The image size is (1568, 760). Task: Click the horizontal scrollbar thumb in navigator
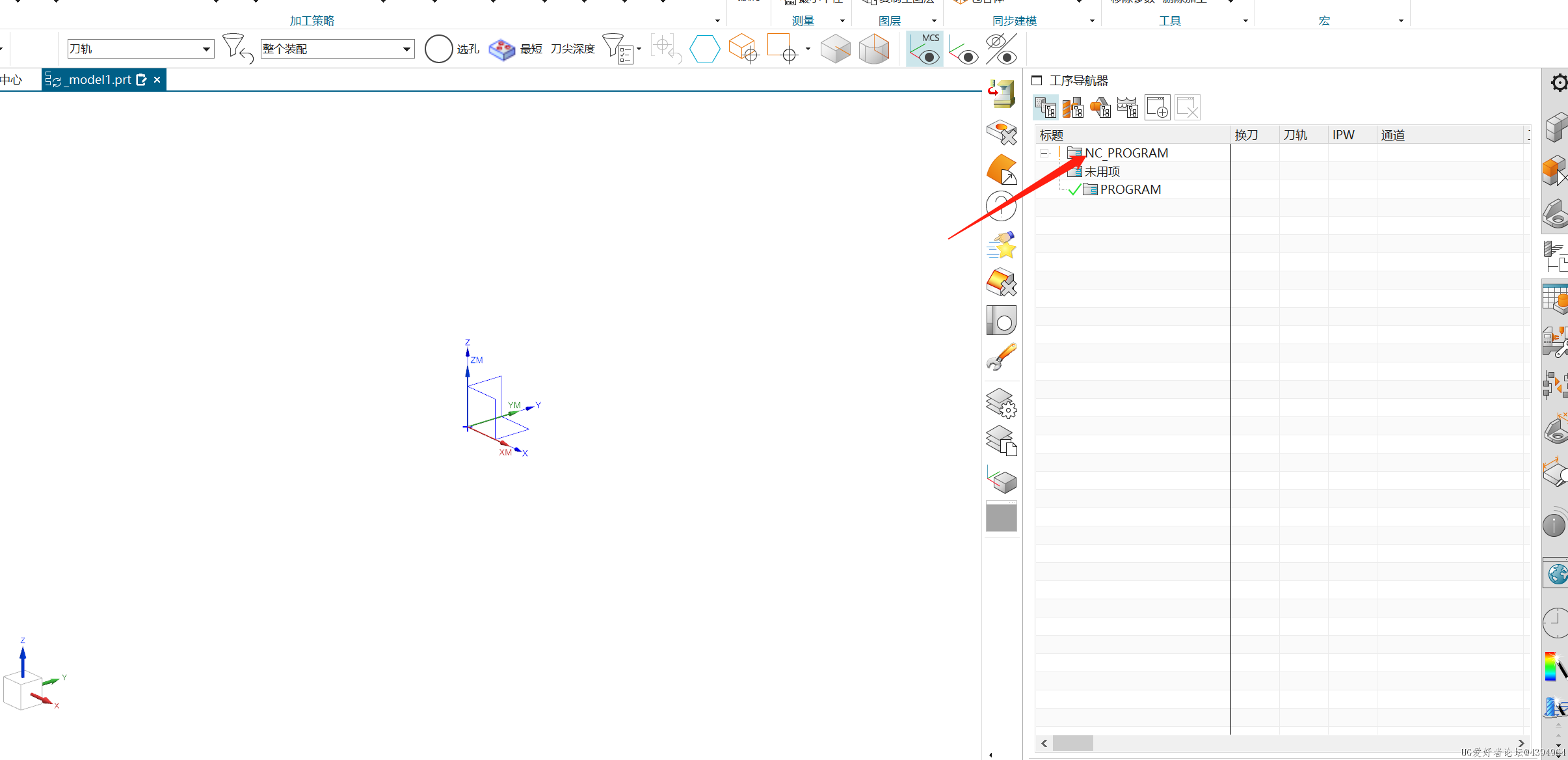click(1072, 743)
